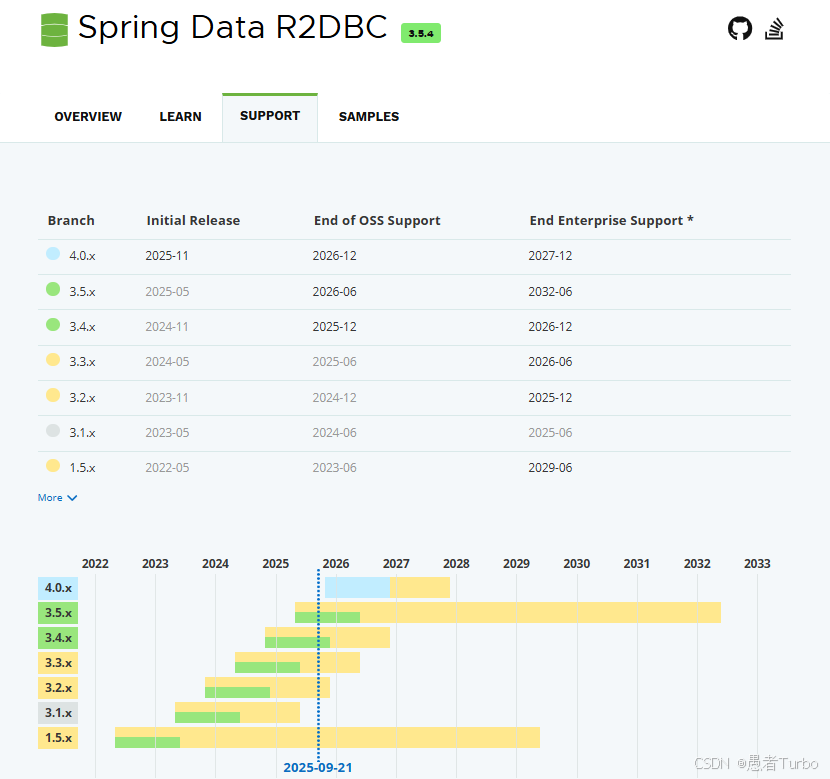Image resolution: width=830 pixels, height=779 pixels.
Task: Select the 3.5.x branch name in table
Action: coord(82,292)
